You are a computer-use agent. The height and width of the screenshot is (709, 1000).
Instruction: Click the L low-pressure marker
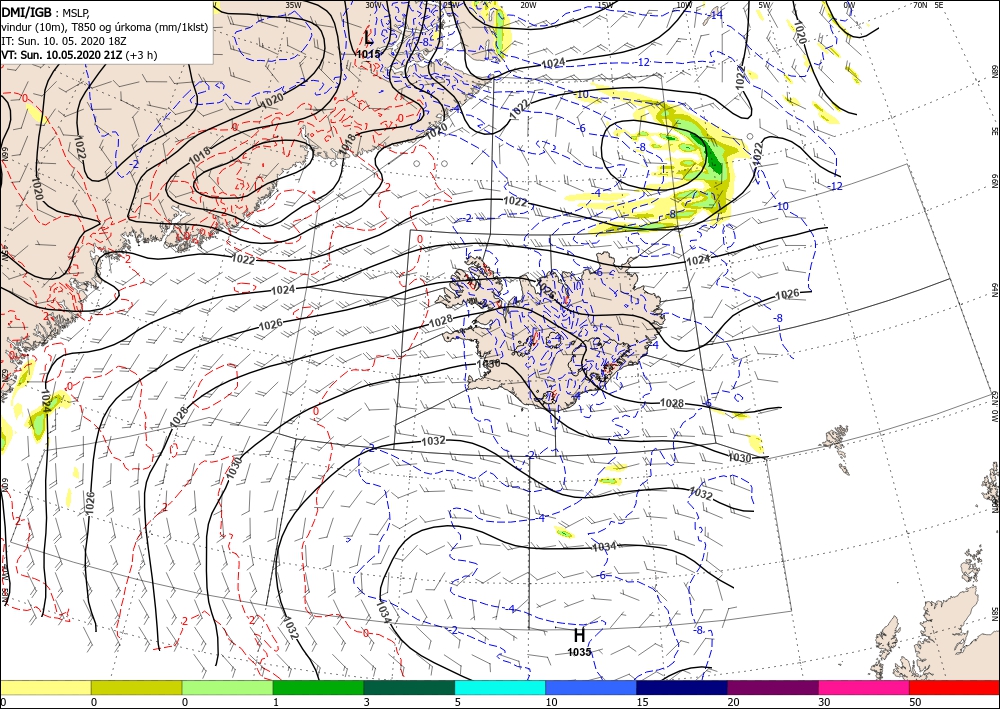369,38
